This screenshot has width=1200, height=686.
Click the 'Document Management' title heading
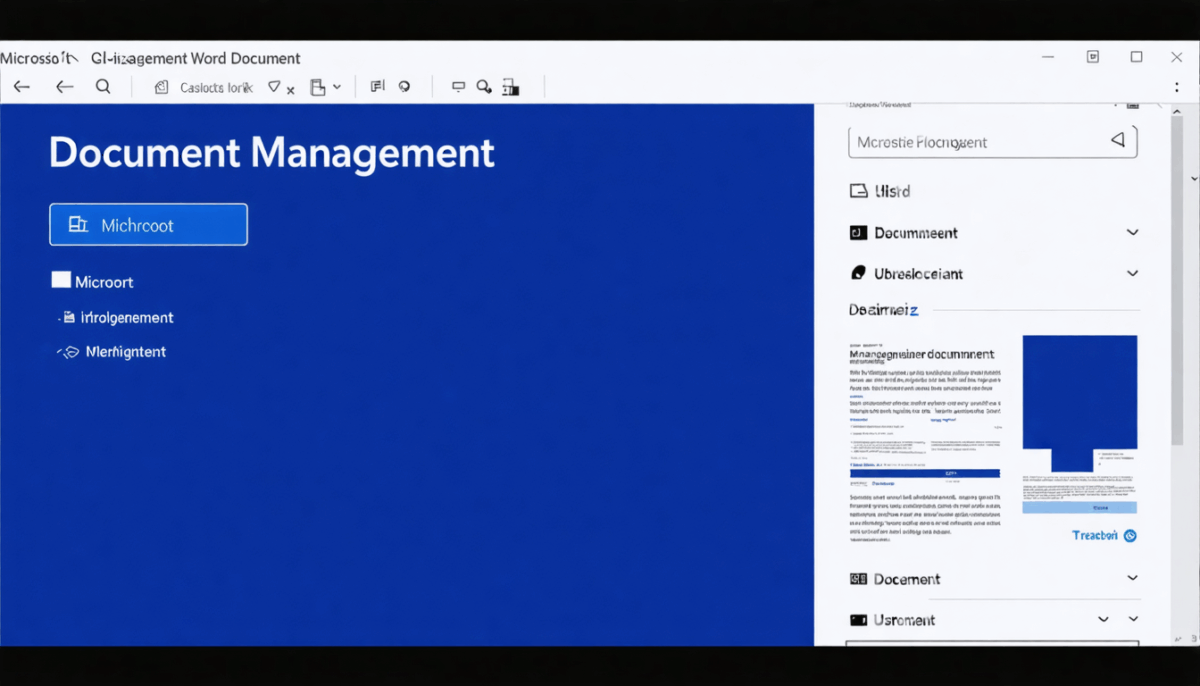point(271,153)
